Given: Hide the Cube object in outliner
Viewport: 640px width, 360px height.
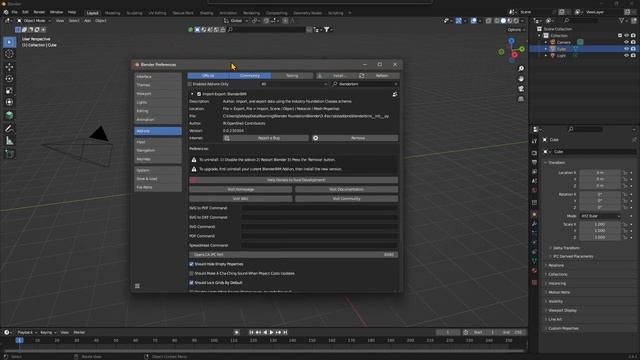Looking at the screenshot, I should click(627, 49).
